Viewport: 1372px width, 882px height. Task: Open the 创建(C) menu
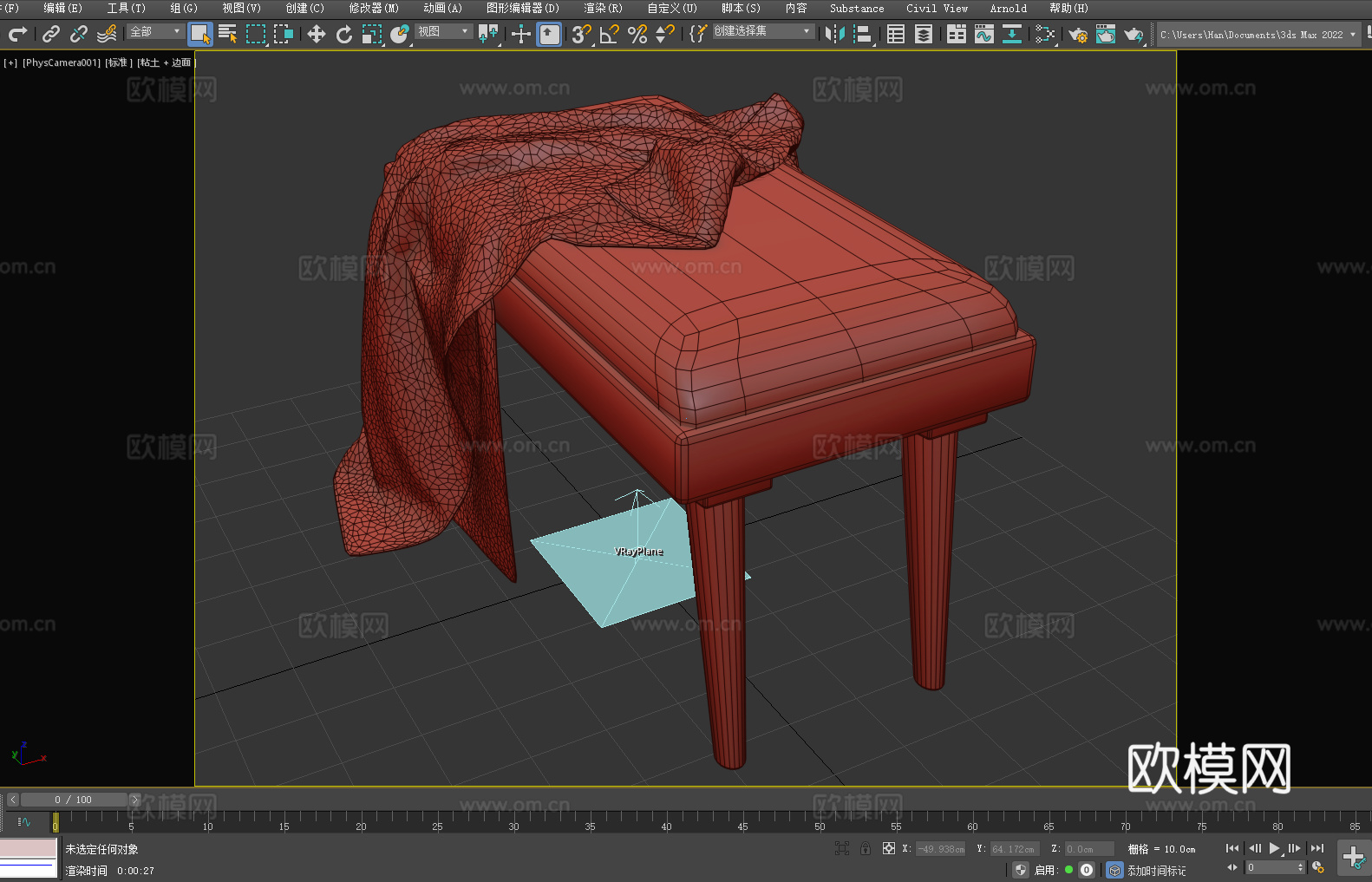[x=304, y=8]
